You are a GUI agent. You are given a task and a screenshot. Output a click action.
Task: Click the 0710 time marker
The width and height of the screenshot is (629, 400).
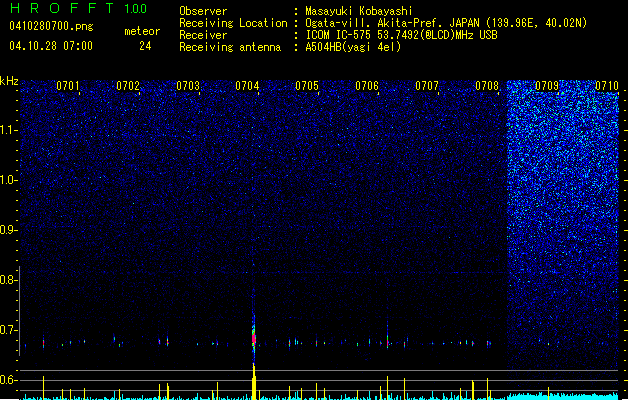(607, 86)
